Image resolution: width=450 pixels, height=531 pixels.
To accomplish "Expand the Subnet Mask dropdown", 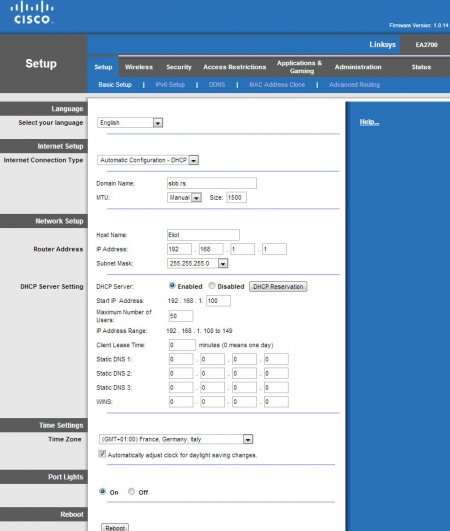I will 223,263.
